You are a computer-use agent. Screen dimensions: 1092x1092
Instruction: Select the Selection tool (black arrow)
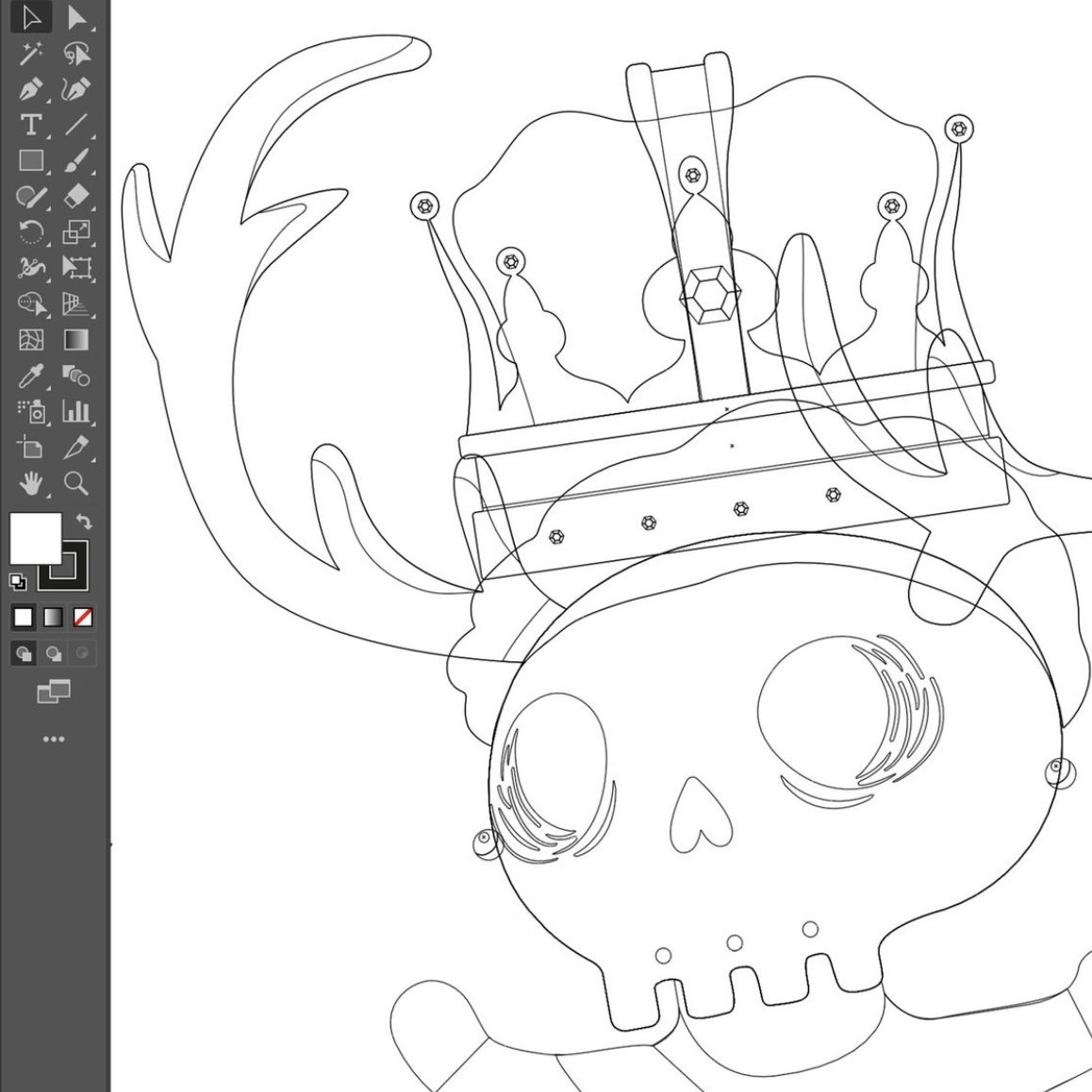(31, 18)
